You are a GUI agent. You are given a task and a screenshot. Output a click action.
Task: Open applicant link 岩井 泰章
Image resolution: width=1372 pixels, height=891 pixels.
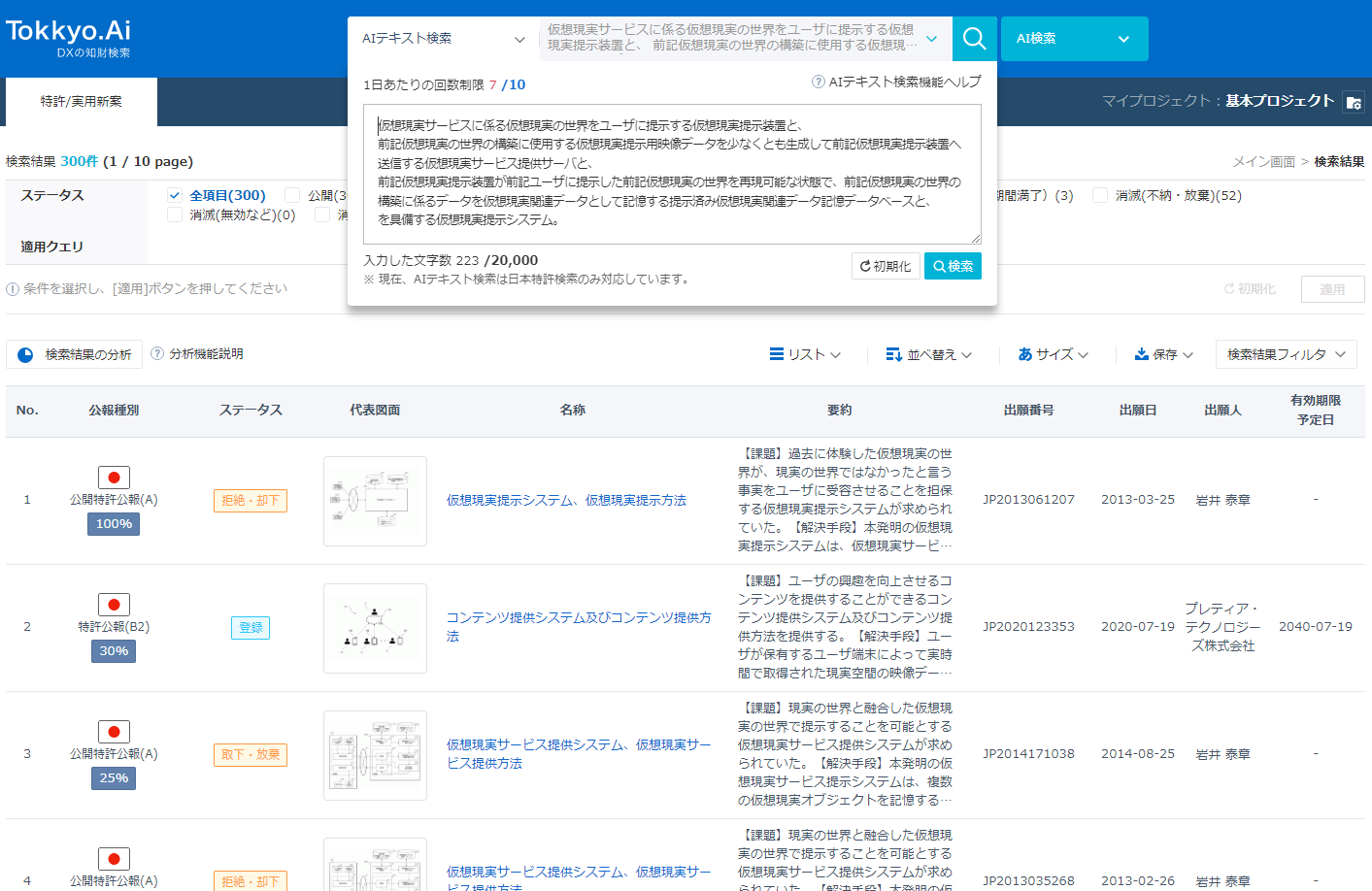[x=1222, y=499]
